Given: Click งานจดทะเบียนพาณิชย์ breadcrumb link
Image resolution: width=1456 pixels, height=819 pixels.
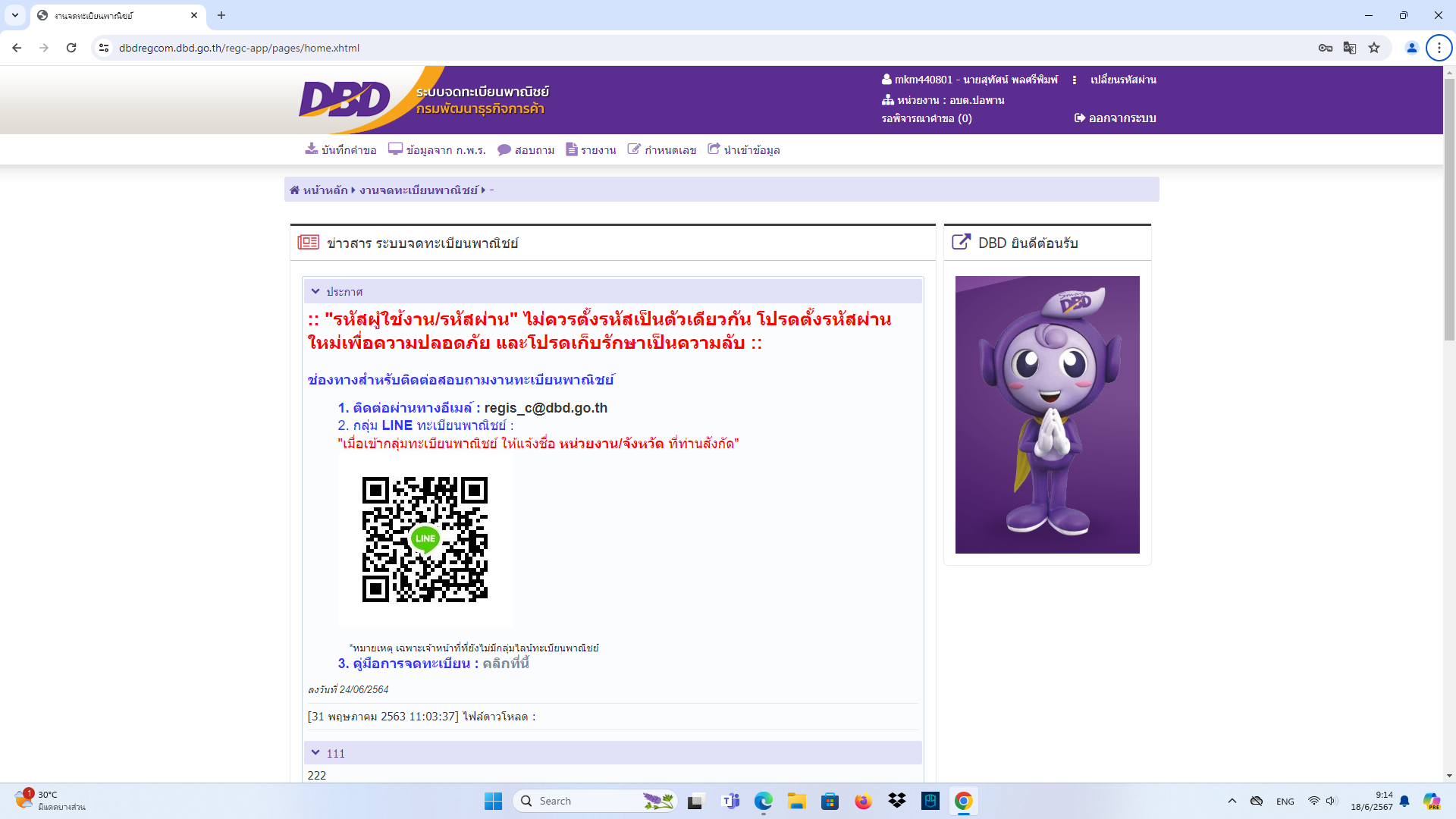Looking at the screenshot, I should coord(419,190).
